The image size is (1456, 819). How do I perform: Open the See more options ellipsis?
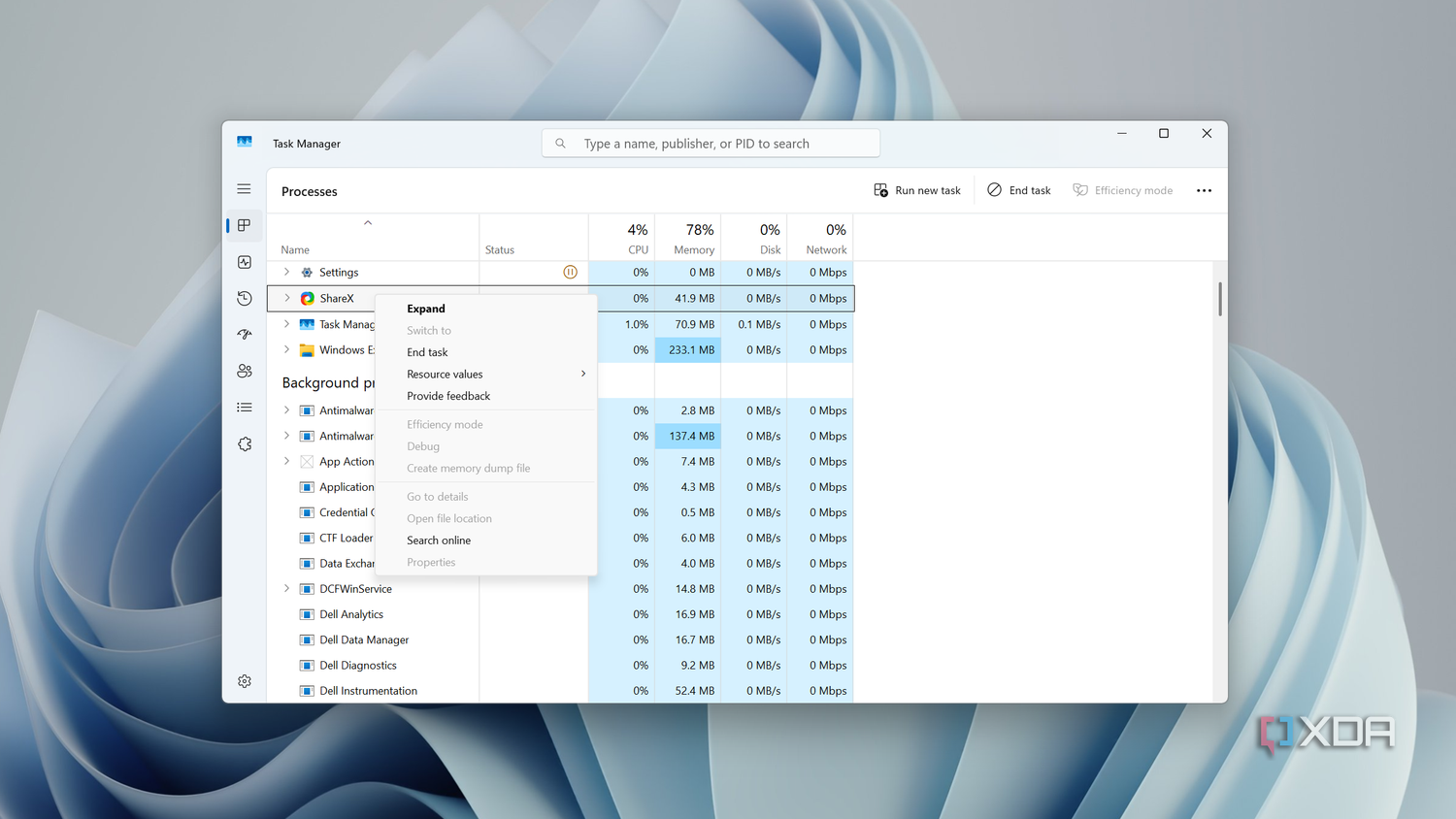tap(1204, 191)
